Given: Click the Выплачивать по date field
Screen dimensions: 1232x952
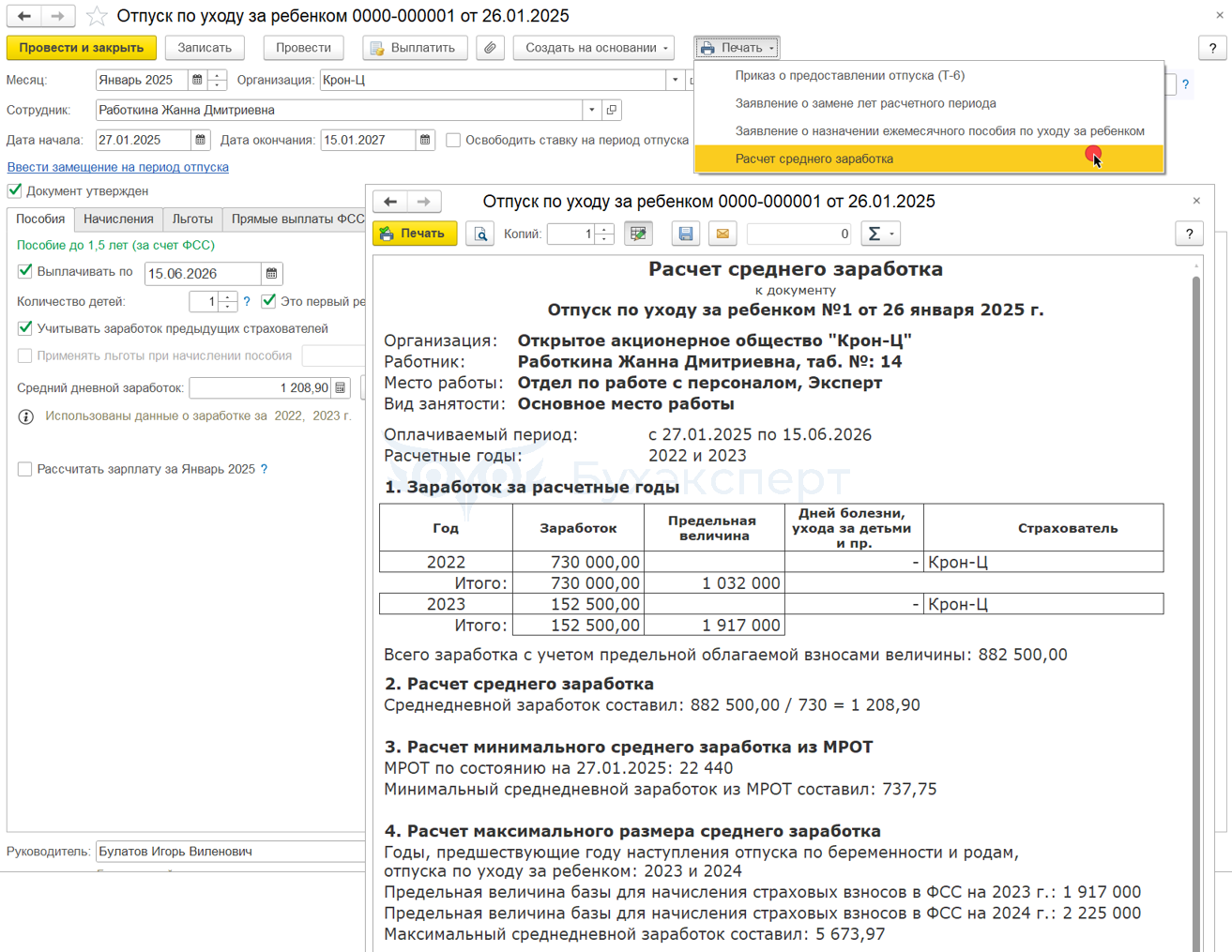Looking at the screenshot, I should click(x=204, y=273).
